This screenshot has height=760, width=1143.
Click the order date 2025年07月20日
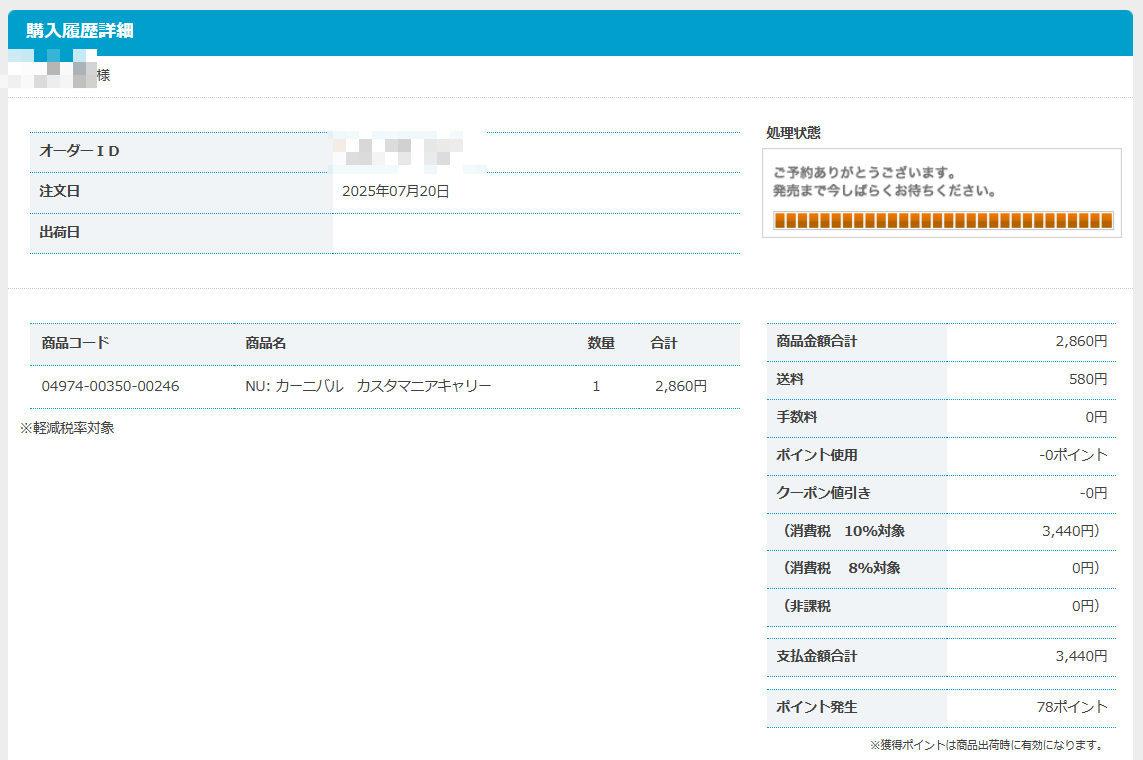395,192
